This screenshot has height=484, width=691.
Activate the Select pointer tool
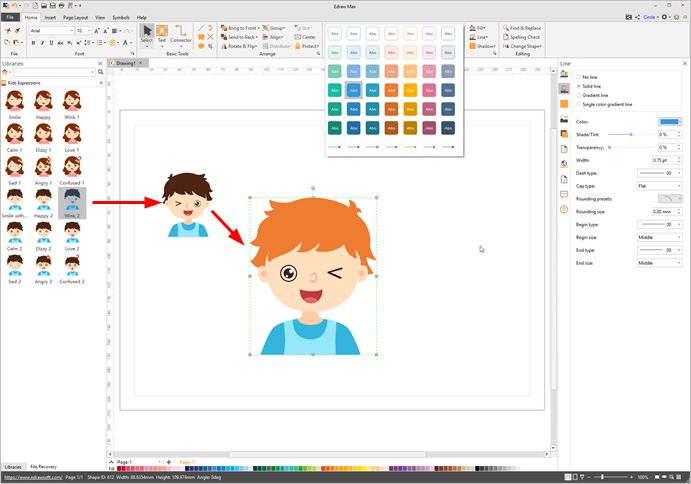(147, 35)
